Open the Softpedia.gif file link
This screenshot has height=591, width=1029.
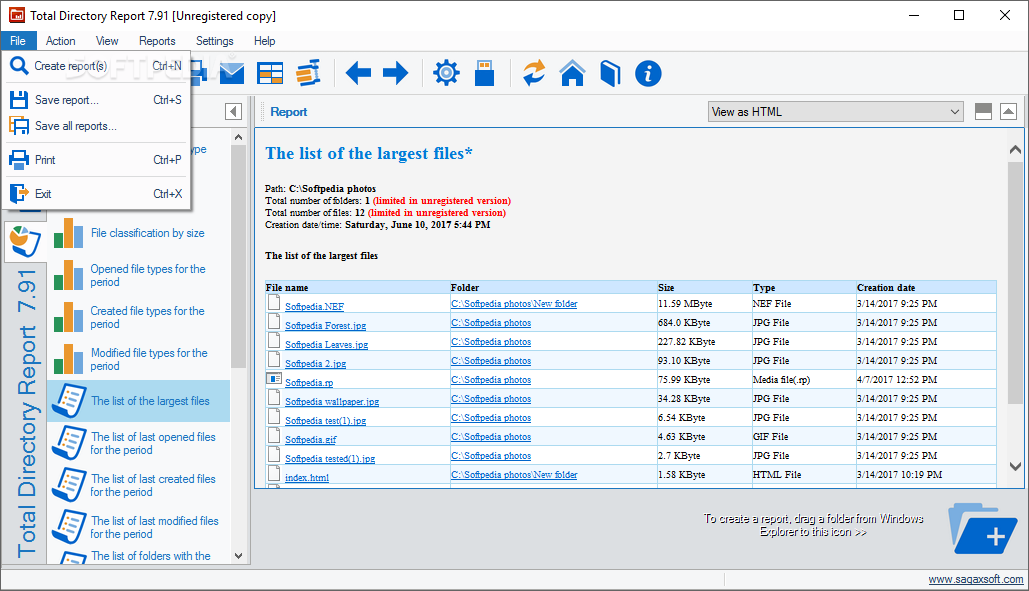point(310,439)
